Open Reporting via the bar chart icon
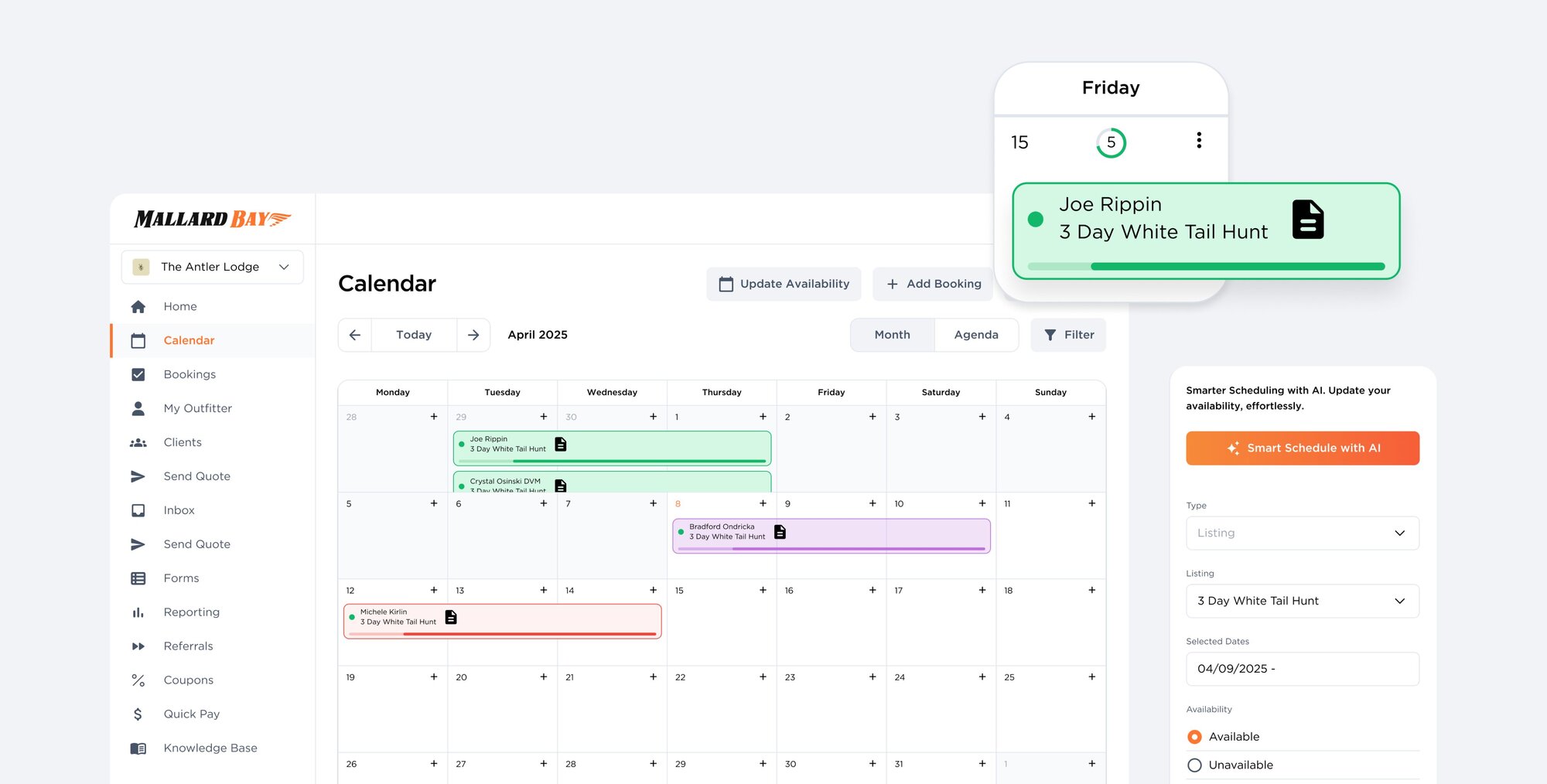The width and height of the screenshot is (1547, 784). 138,612
